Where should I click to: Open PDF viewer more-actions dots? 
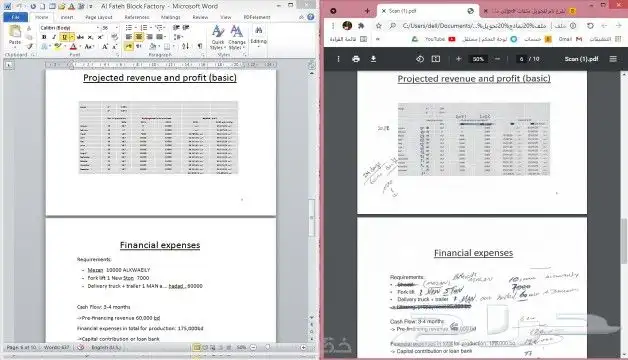[x=338, y=59]
